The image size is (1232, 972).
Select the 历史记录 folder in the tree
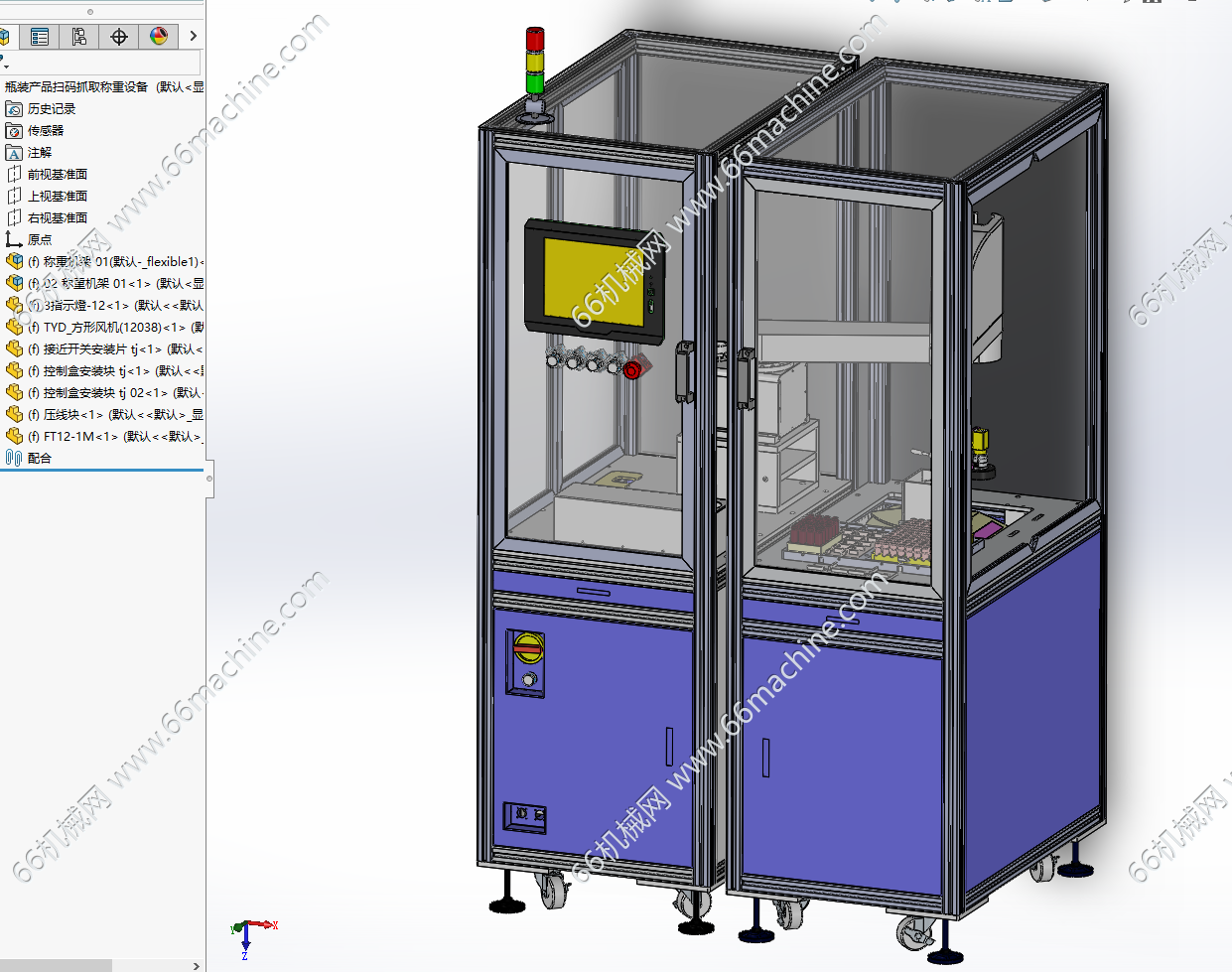point(51,109)
